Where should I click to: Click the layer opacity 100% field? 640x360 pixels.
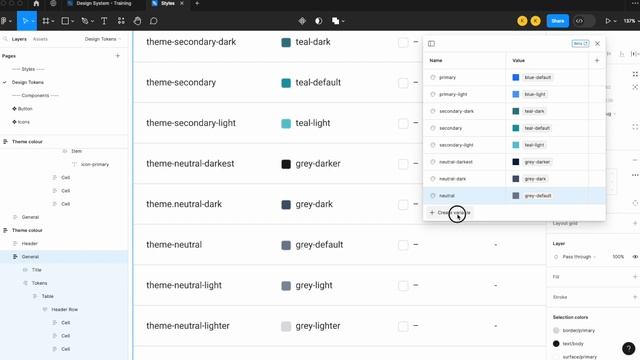pos(618,257)
